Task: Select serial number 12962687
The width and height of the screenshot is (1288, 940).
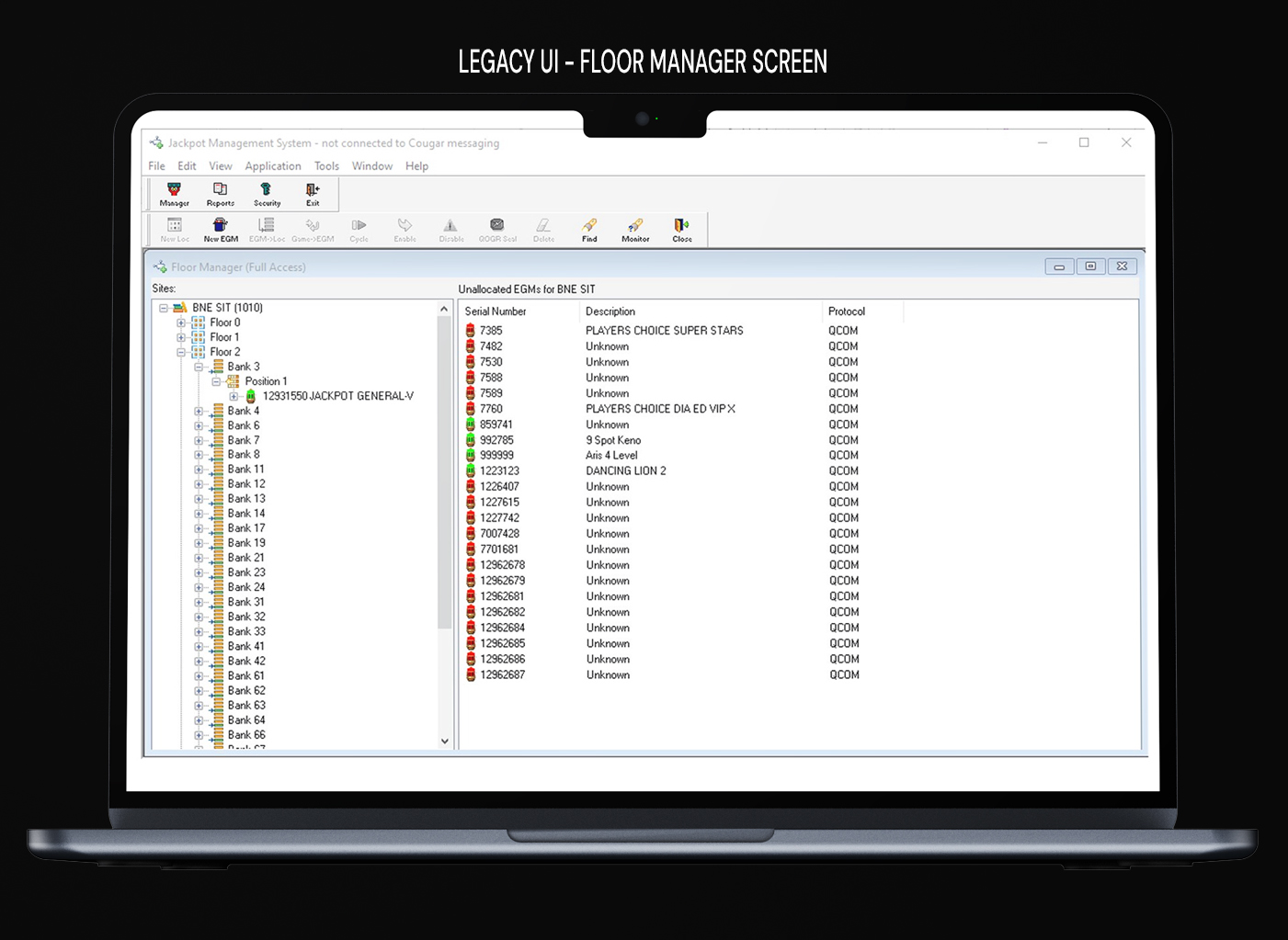Action: click(x=503, y=674)
